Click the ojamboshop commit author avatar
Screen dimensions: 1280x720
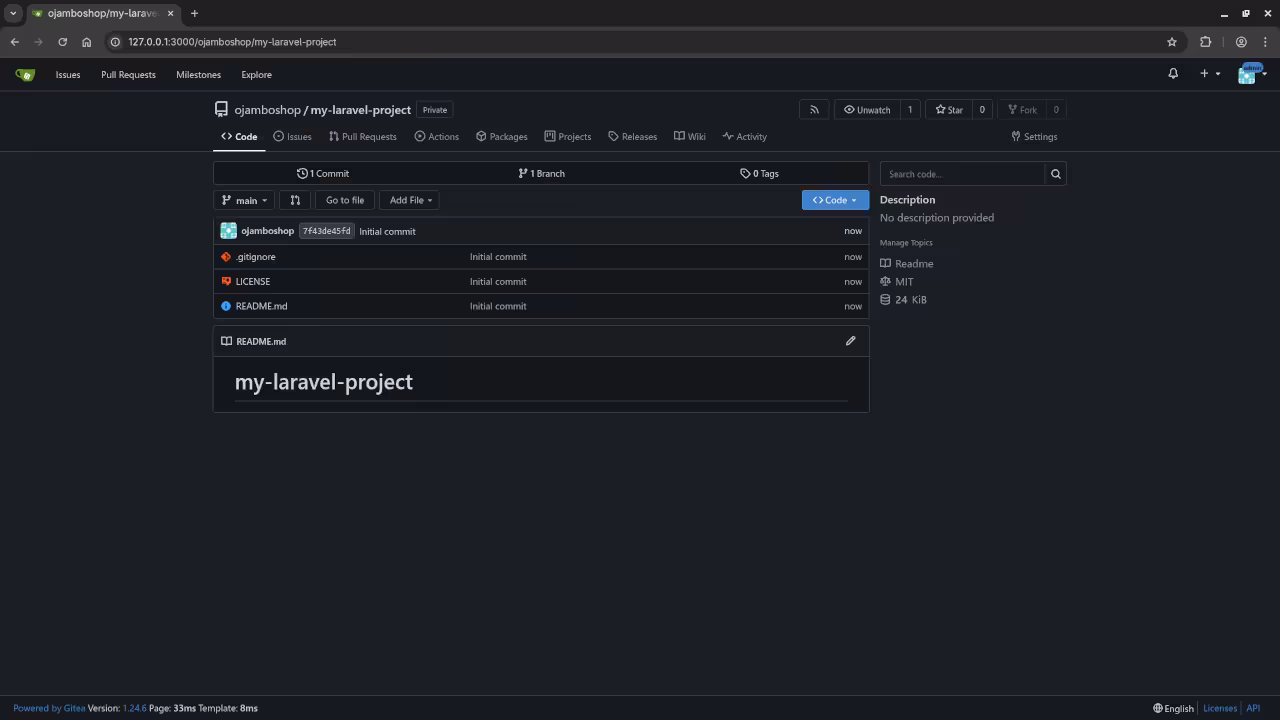click(x=228, y=231)
